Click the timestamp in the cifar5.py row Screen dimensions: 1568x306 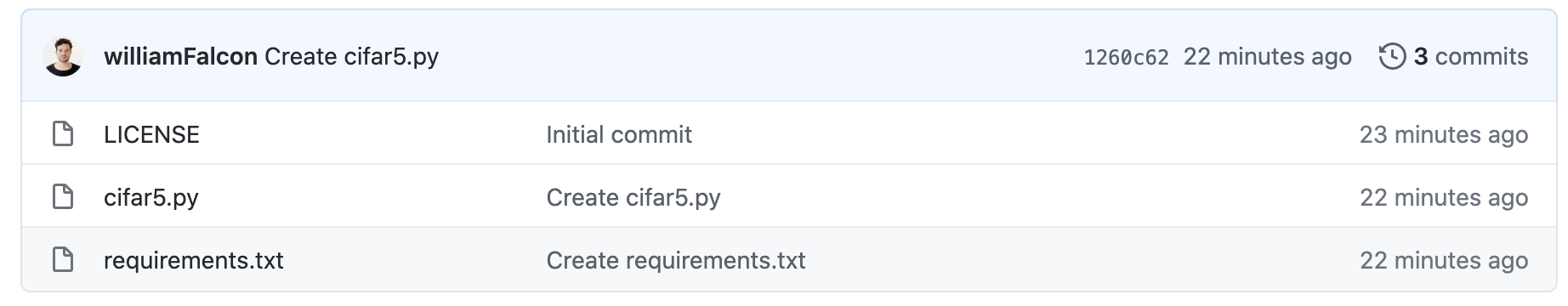pos(1444,197)
